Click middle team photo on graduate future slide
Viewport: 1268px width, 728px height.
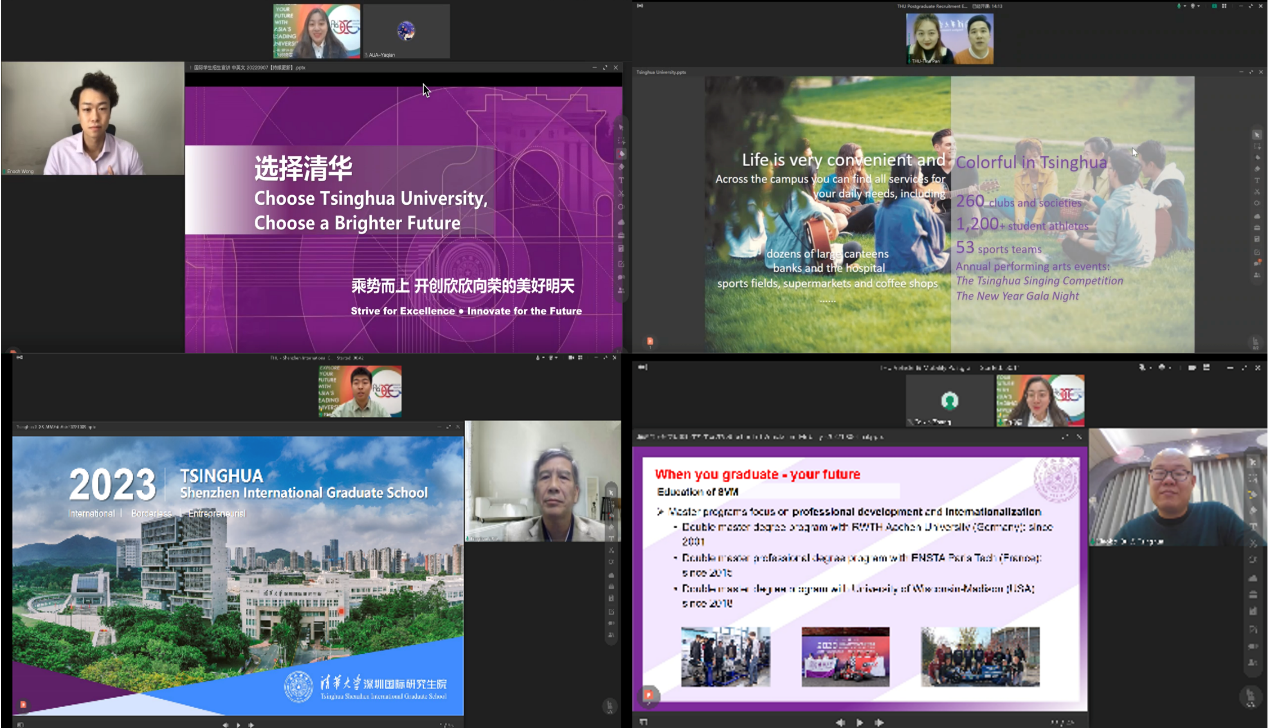point(845,657)
